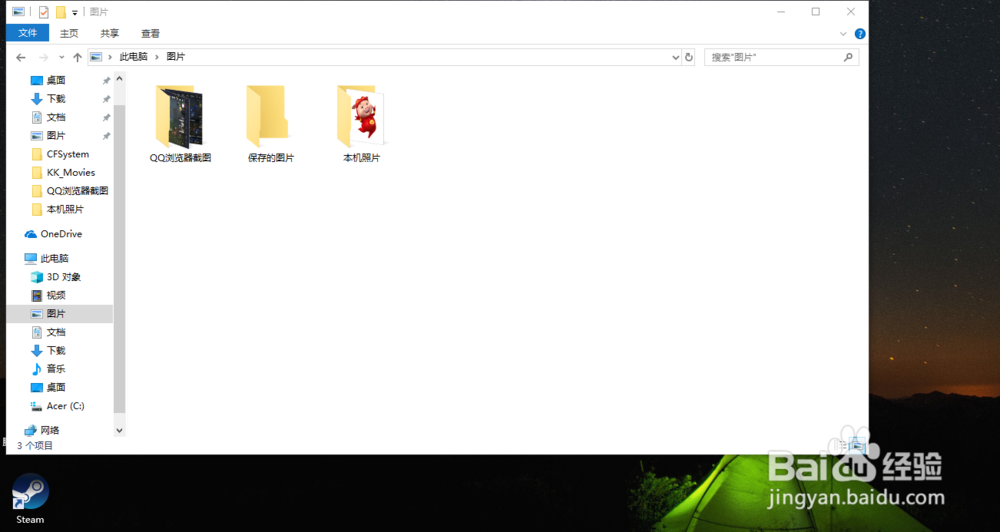Click the location icon in the address bar
The width and height of the screenshot is (1000, 532).
(x=96, y=57)
